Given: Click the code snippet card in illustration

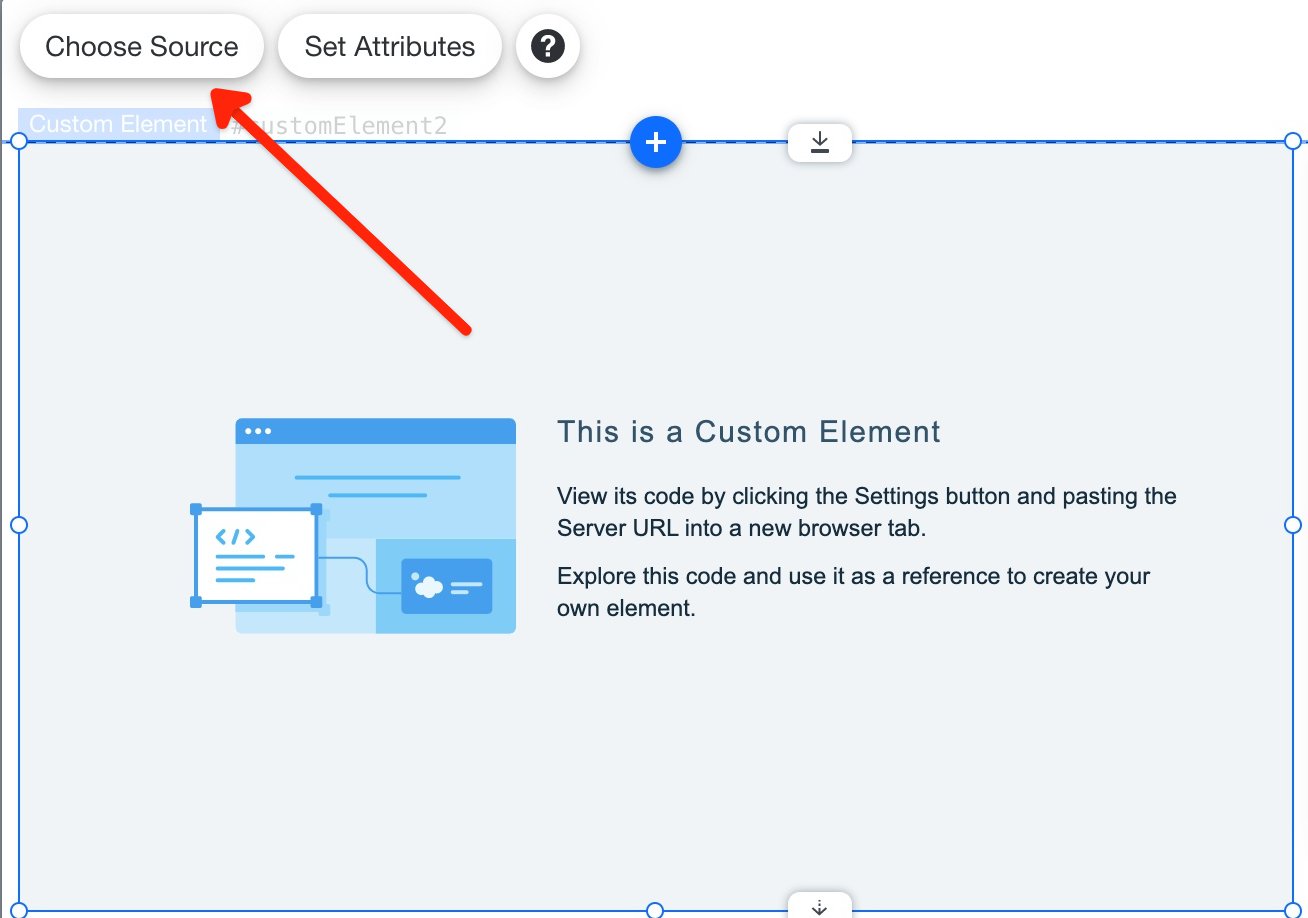Looking at the screenshot, I should coord(256,556).
